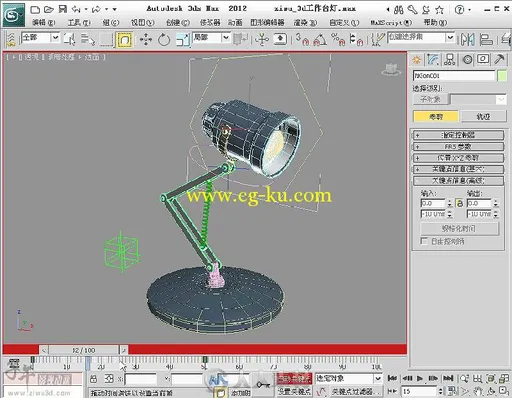Screen dimensions: 512x398
Task: Activate the Select and Scale tool
Action: coord(182,39)
